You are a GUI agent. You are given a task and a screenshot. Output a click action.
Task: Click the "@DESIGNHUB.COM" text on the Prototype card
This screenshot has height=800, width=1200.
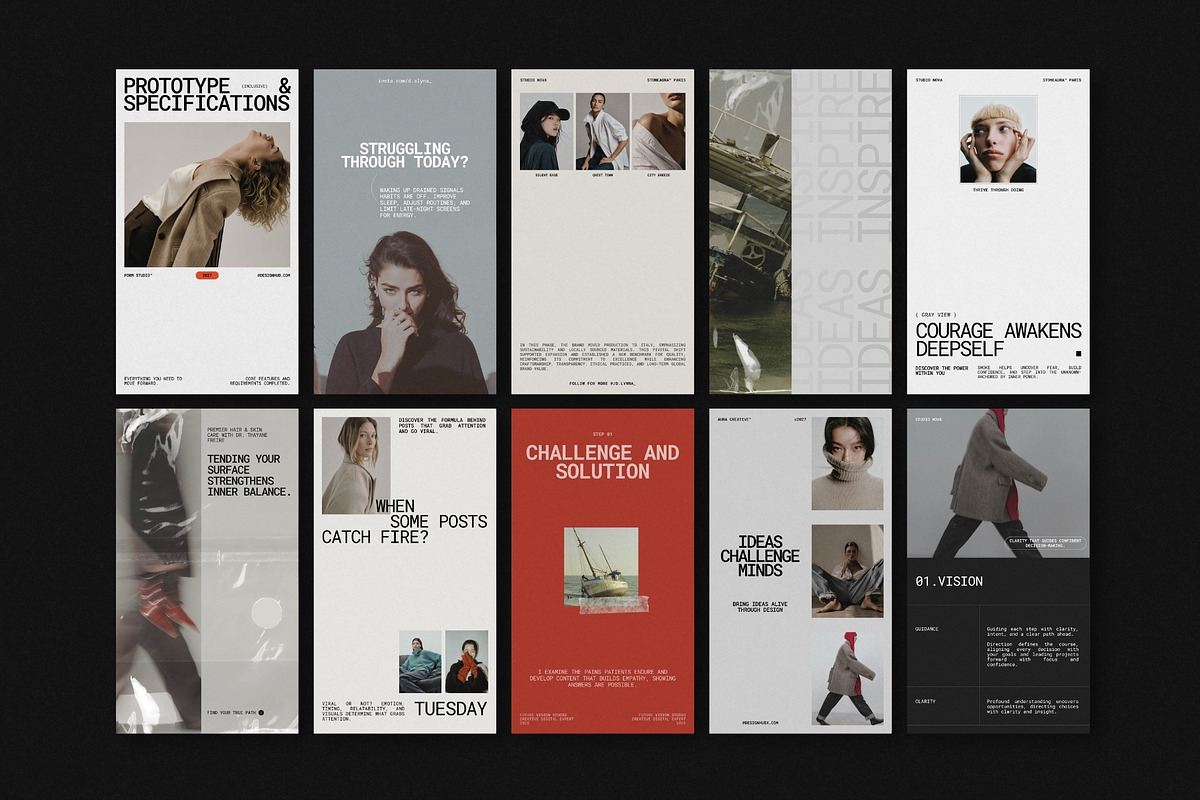(x=273, y=275)
